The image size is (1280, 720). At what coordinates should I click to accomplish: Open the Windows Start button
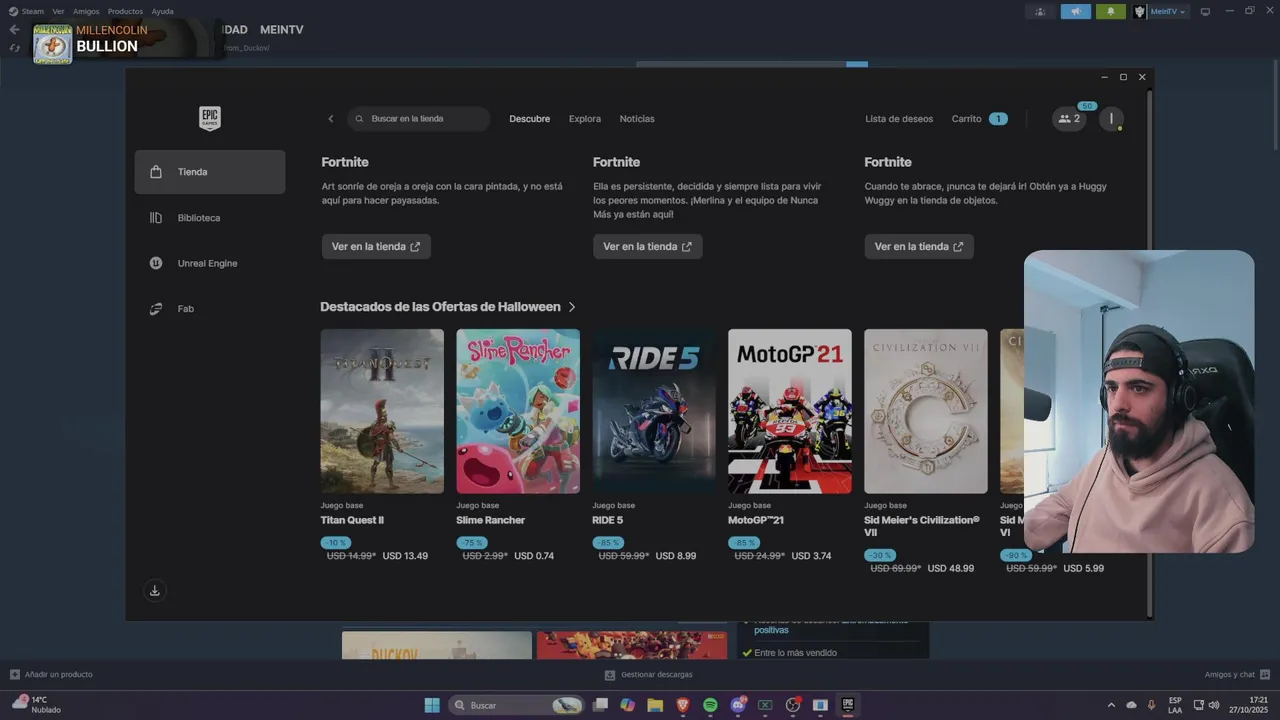432,705
